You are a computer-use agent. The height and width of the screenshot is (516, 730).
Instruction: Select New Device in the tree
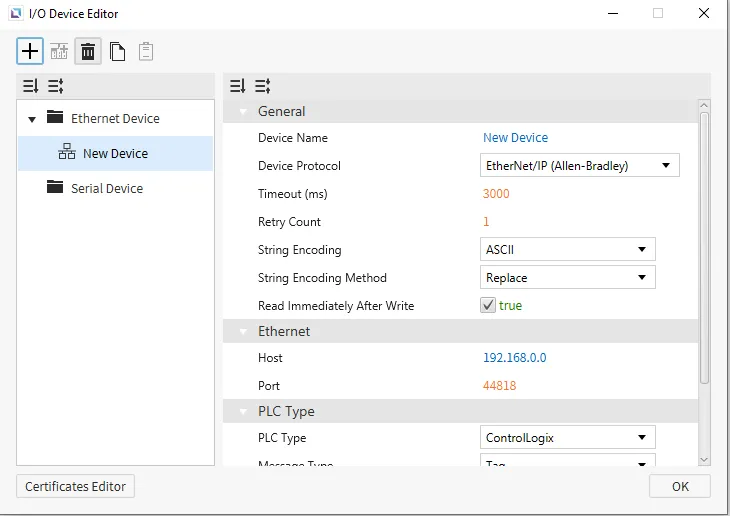[115, 154]
